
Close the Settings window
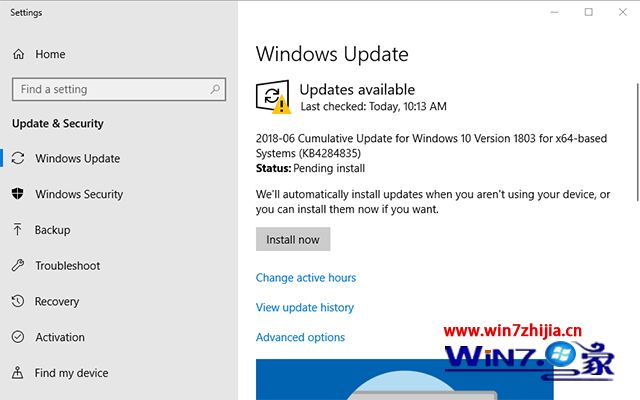tap(622, 12)
